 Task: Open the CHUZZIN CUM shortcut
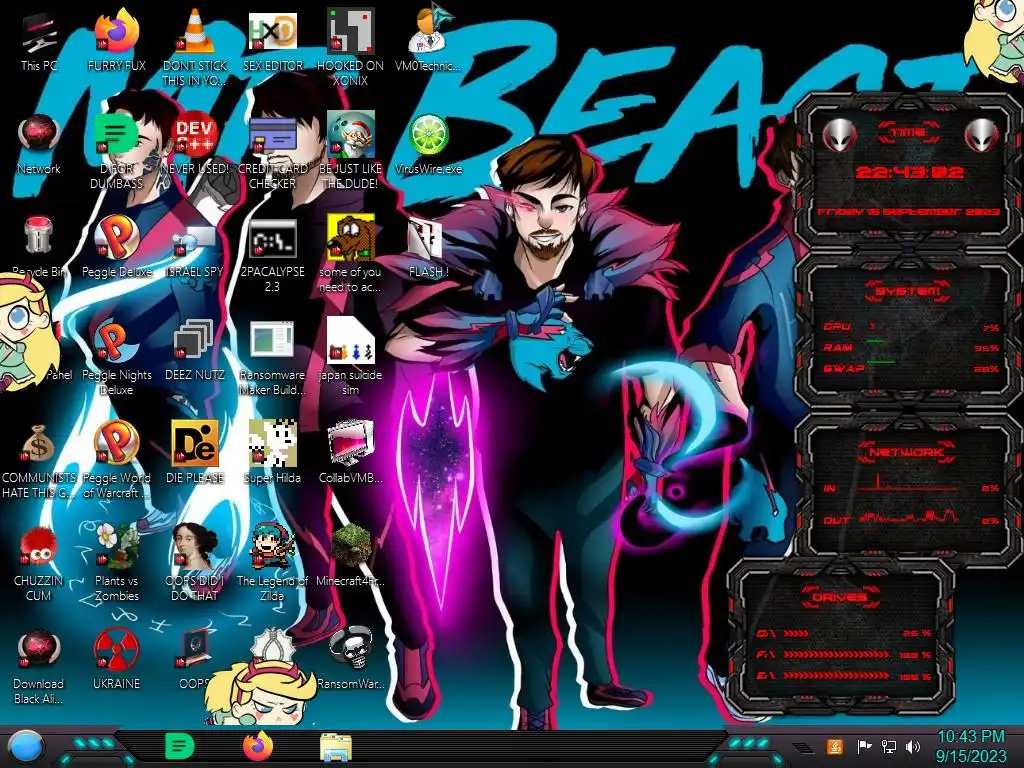39,563
